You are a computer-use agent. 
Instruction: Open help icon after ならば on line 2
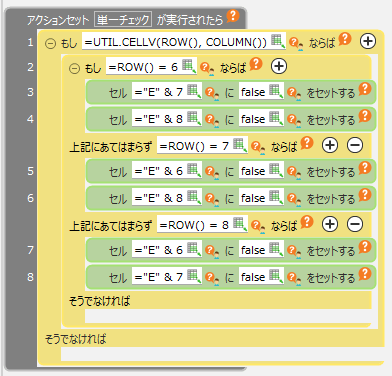click(x=256, y=63)
